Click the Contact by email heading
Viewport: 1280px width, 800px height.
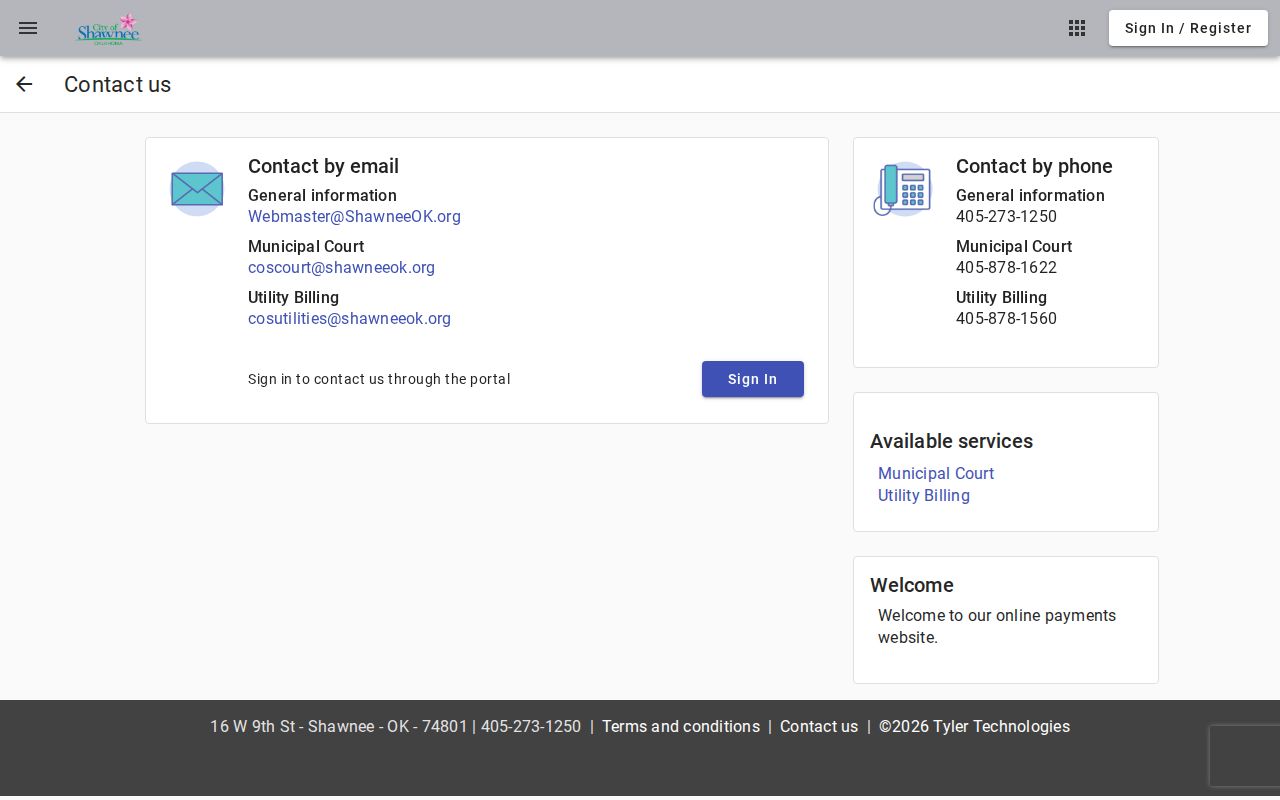click(x=323, y=167)
